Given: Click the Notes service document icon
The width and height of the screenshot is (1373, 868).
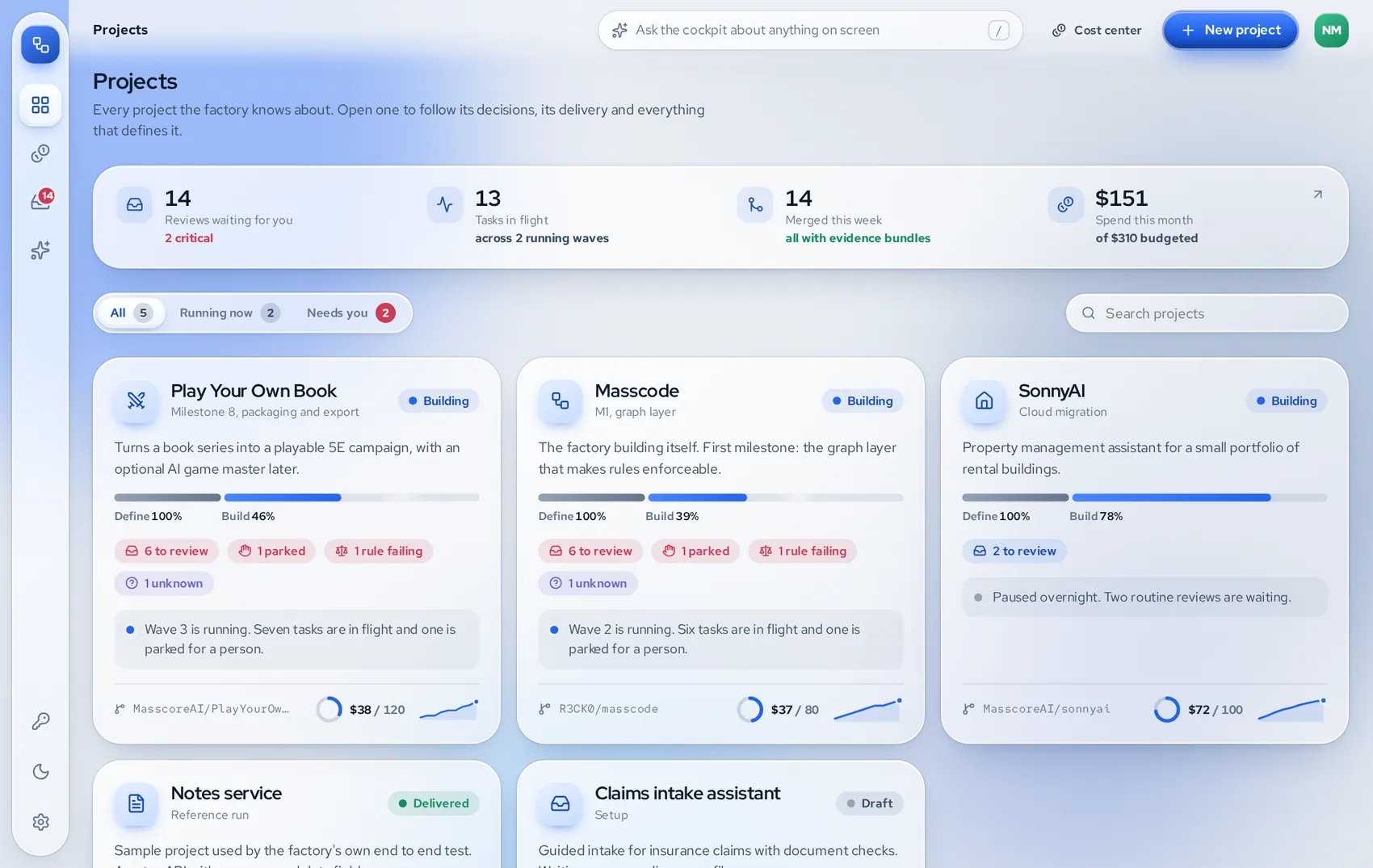Looking at the screenshot, I should point(136,803).
